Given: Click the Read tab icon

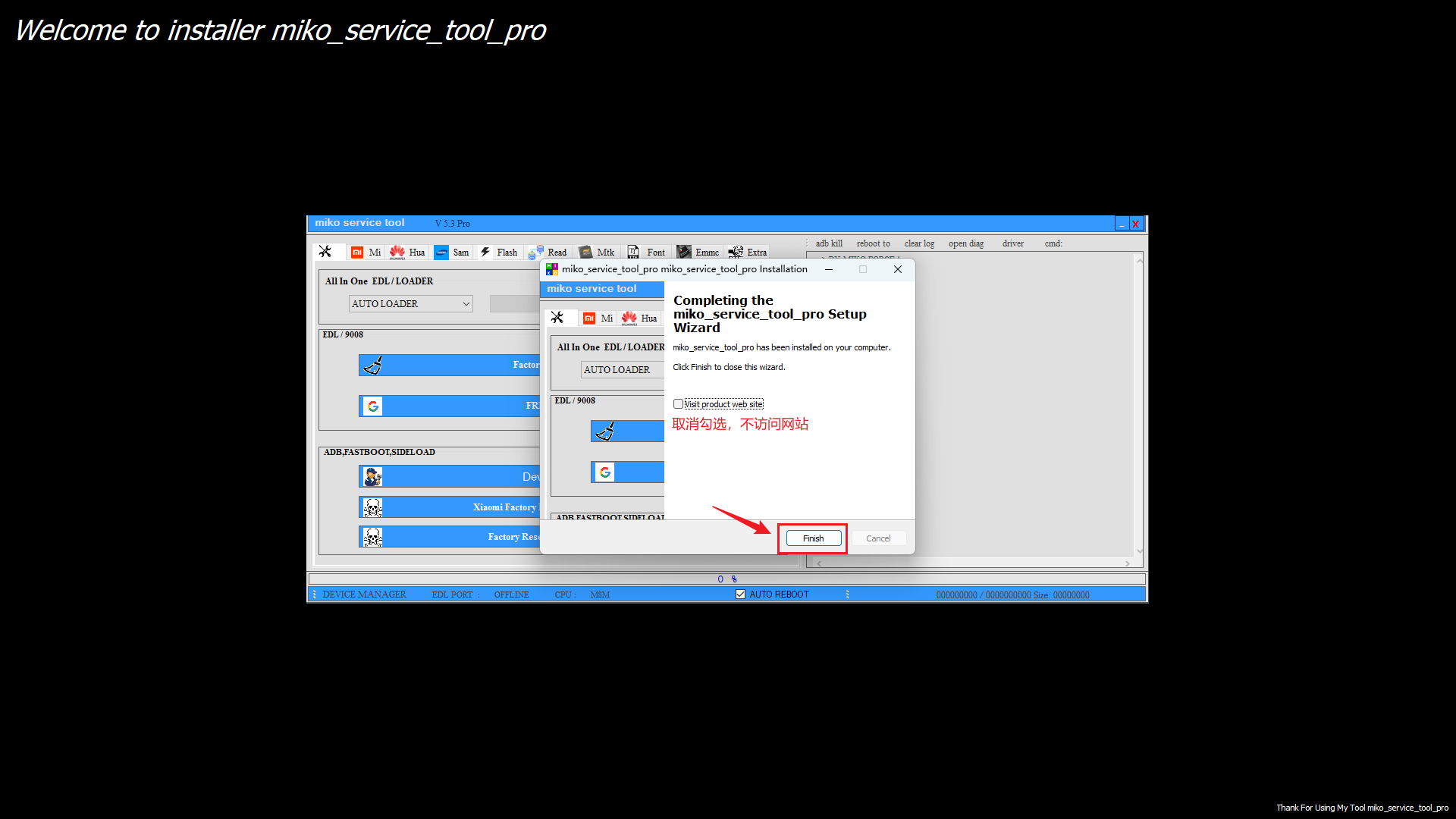Looking at the screenshot, I should [x=536, y=253].
